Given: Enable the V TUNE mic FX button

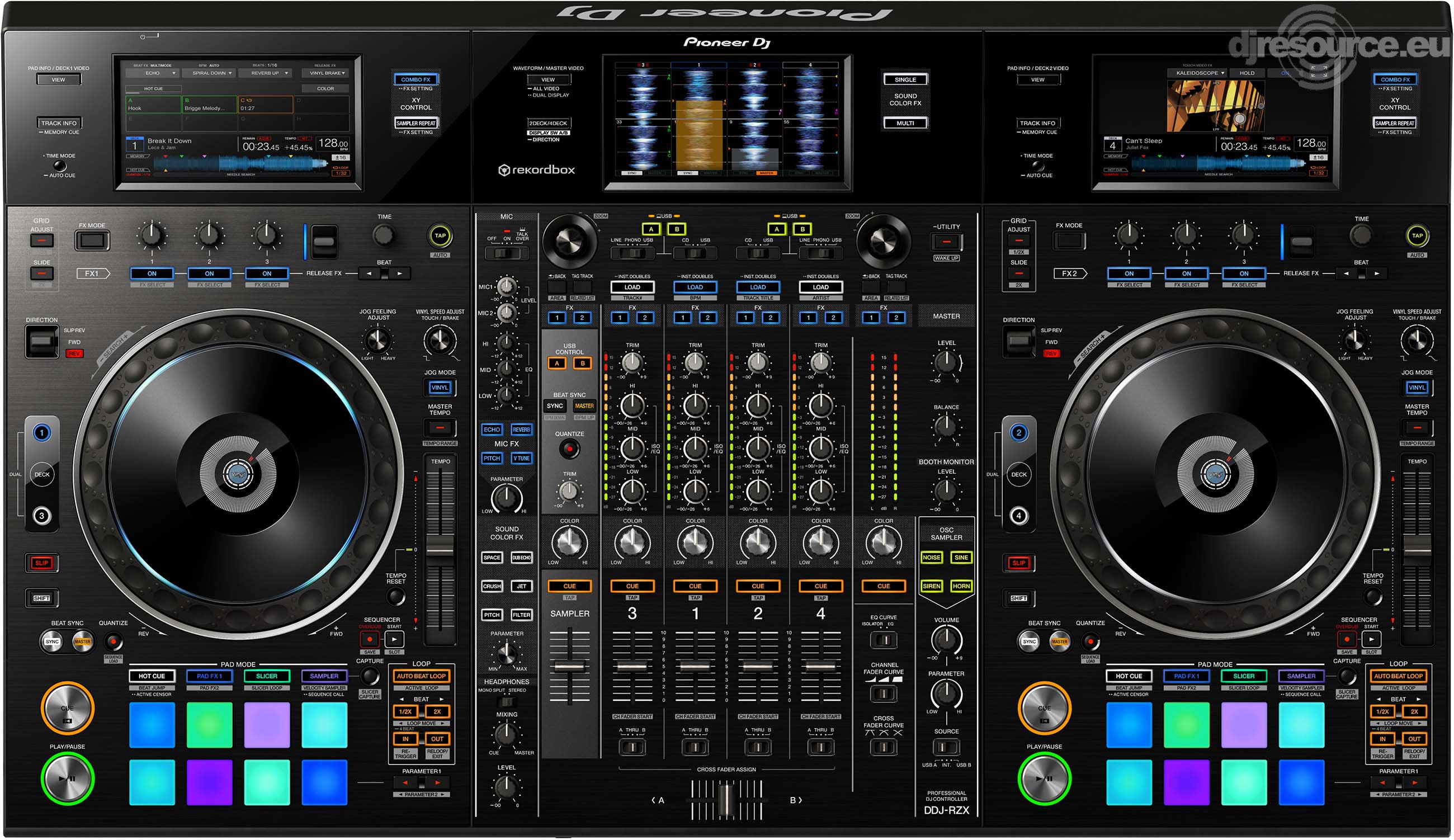Looking at the screenshot, I should tap(521, 458).
